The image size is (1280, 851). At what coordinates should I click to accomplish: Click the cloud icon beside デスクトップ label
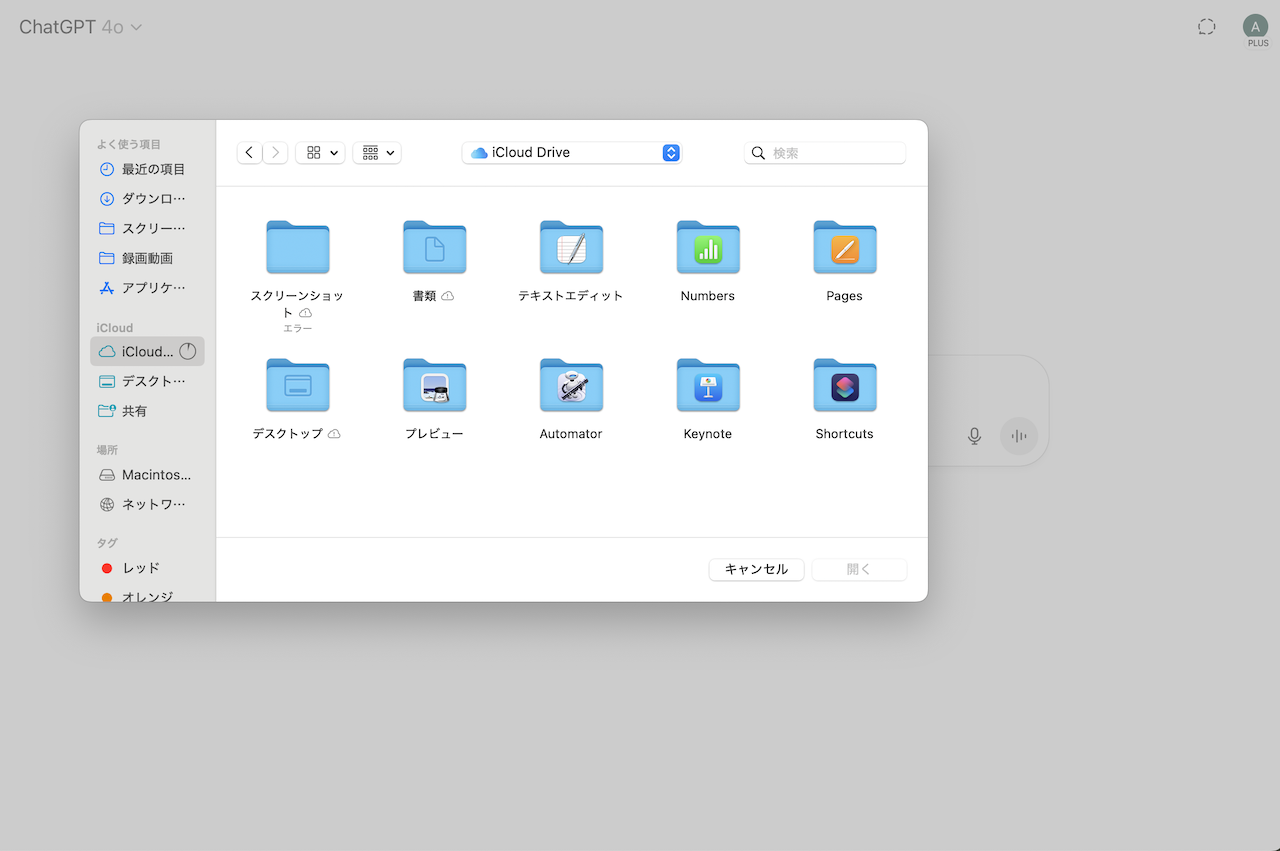[x=334, y=434]
